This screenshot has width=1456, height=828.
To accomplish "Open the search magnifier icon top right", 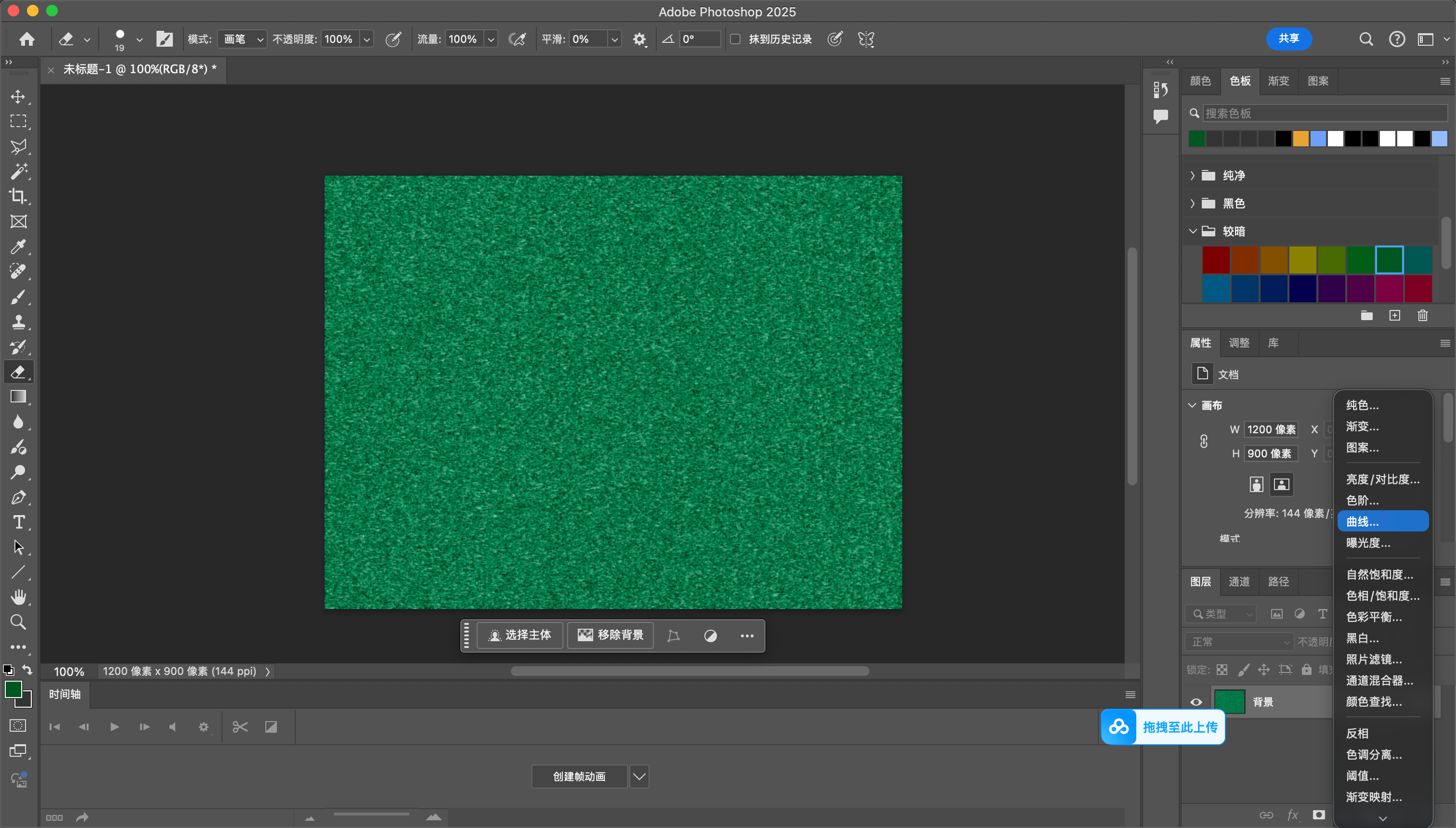I will pyautogui.click(x=1366, y=39).
